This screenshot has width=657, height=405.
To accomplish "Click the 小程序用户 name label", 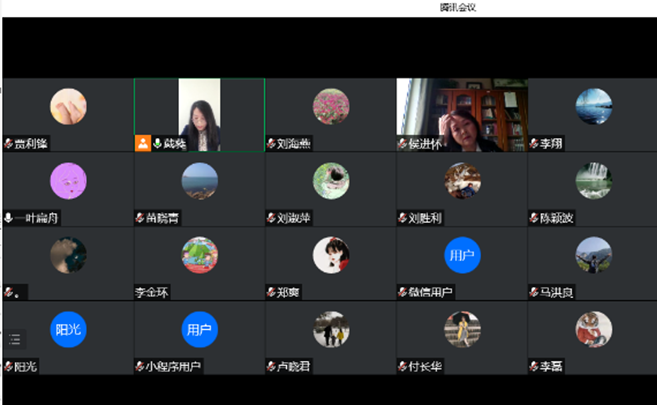I will pyautogui.click(x=172, y=367).
